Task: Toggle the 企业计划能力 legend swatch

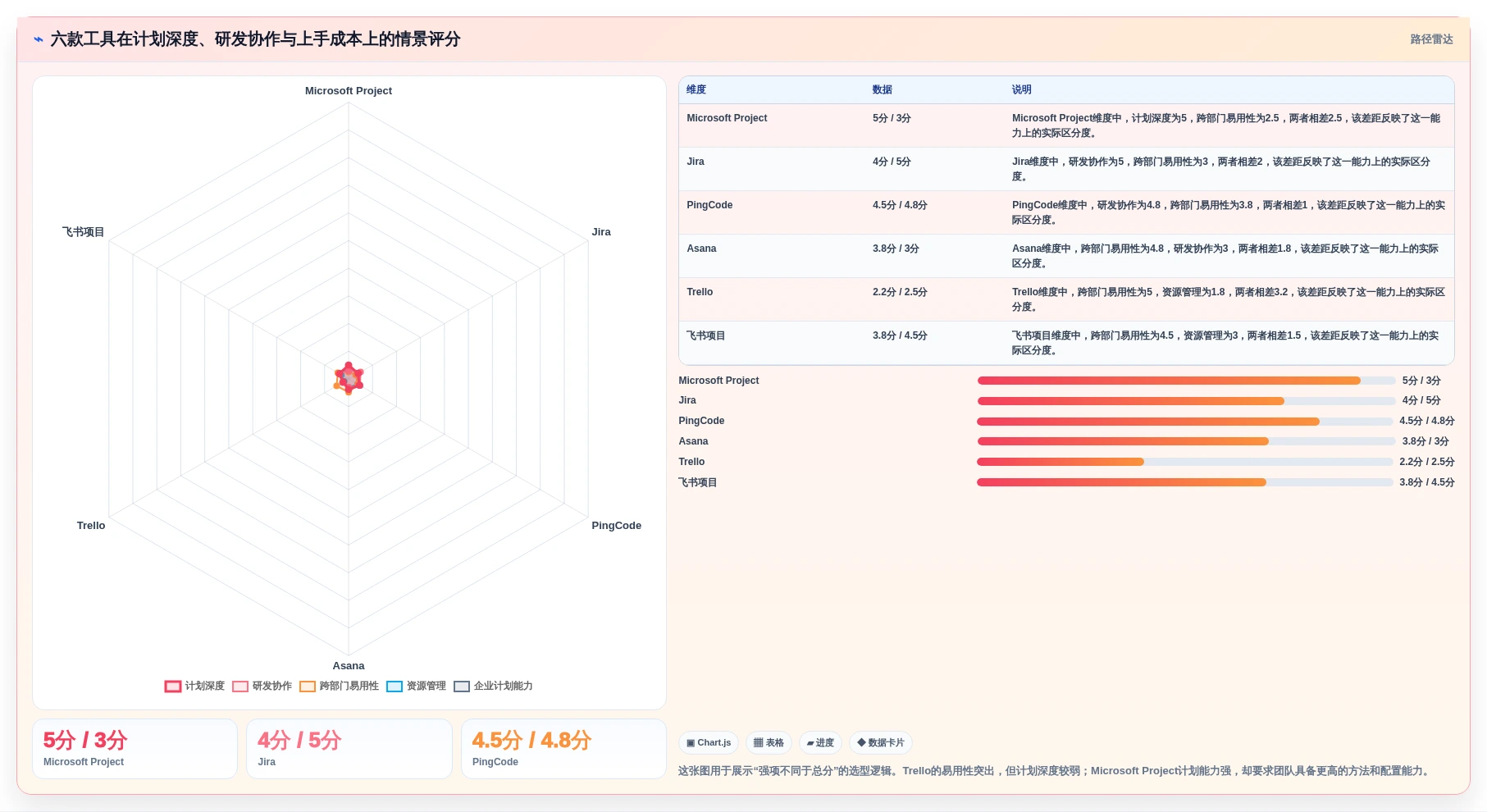Action: (x=461, y=687)
